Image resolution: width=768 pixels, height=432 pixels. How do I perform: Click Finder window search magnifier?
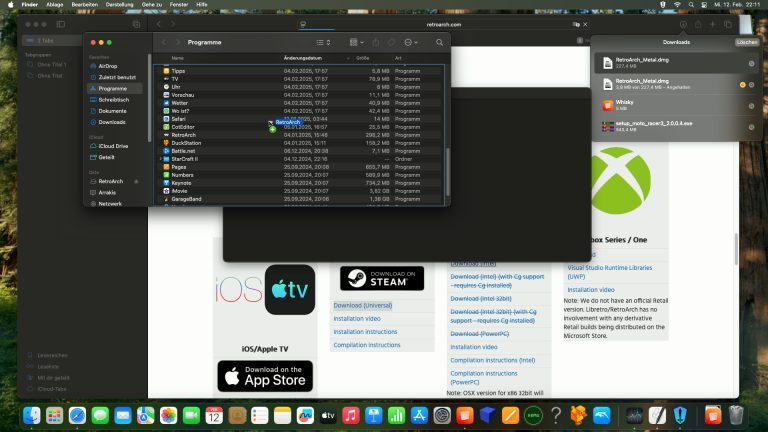coord(439,43)
